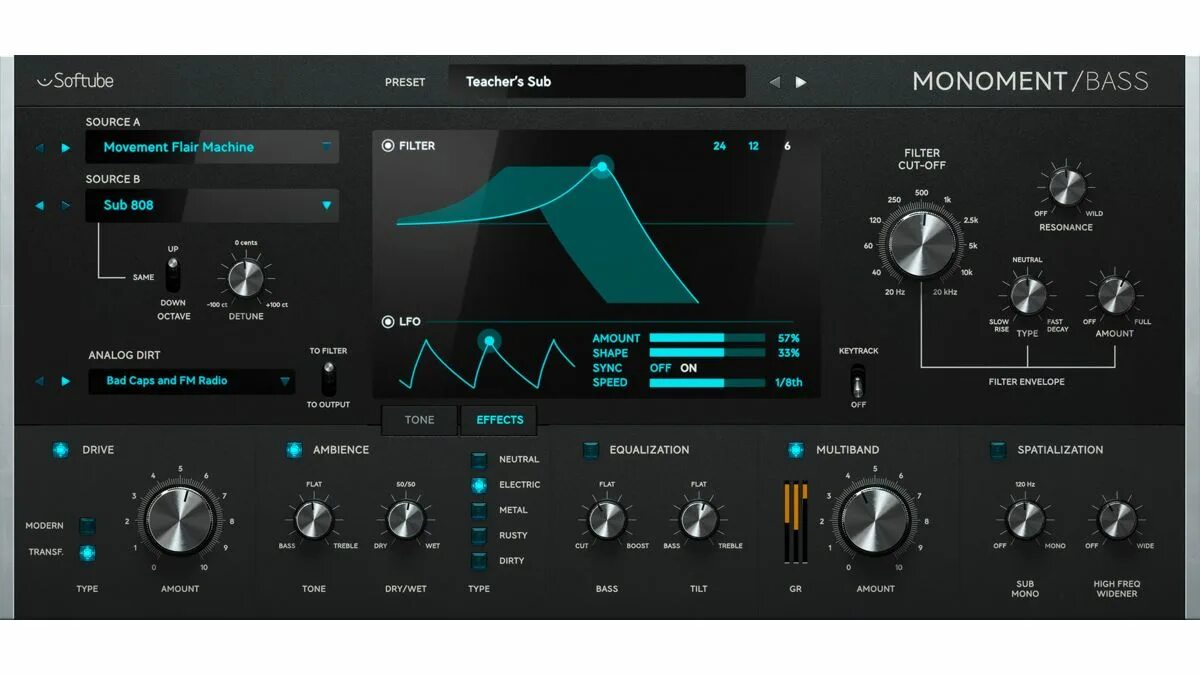Viewport: 1200px width, 675px height.
Task: Go to next preset with right arrow
Action: tap(800, 82)
